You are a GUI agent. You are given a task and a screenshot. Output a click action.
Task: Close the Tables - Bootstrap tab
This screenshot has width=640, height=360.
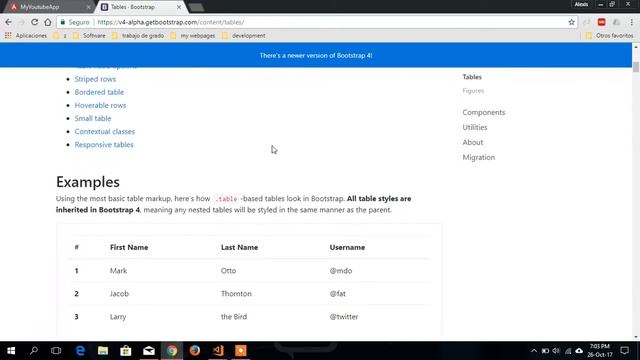(179, 7)
